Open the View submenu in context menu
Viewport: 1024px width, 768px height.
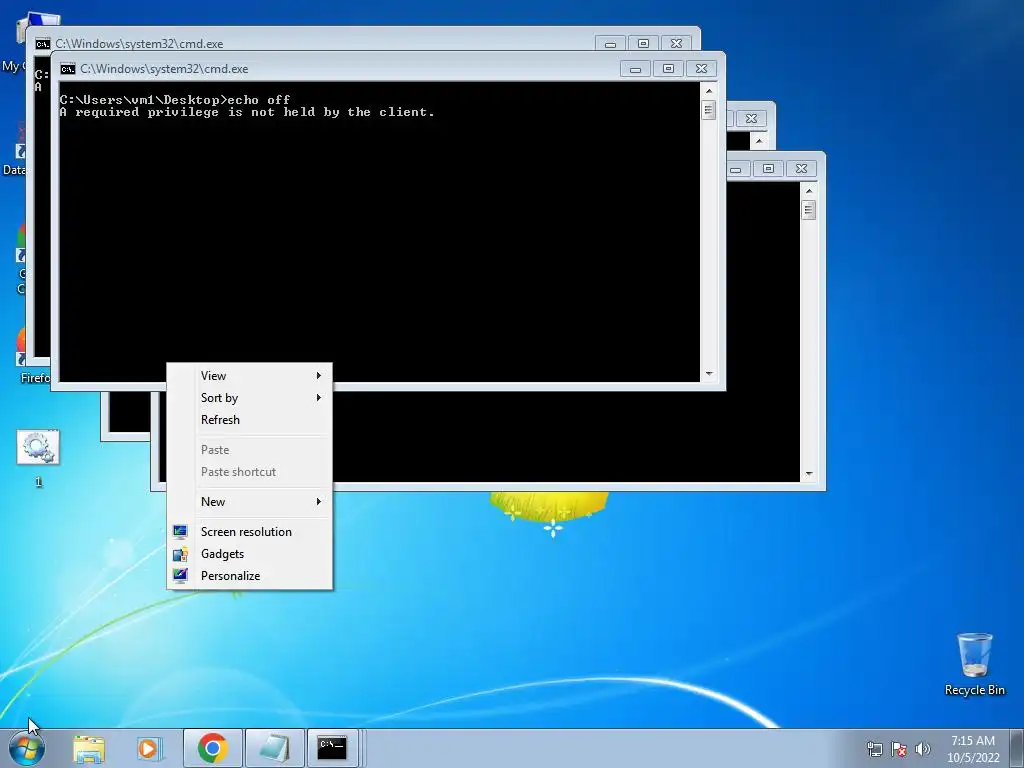(x=249, y=376)
